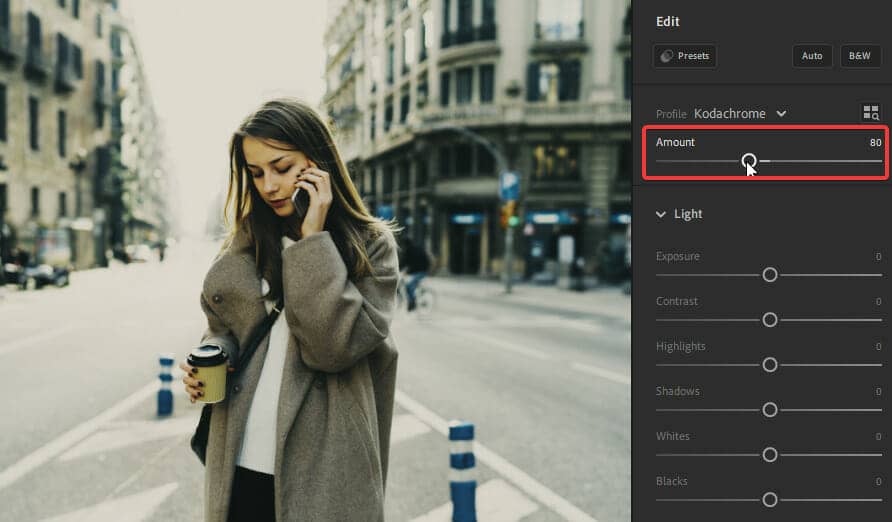Click the Amount value of 80
Screen dimensions: 892x522
click(875, 143)
